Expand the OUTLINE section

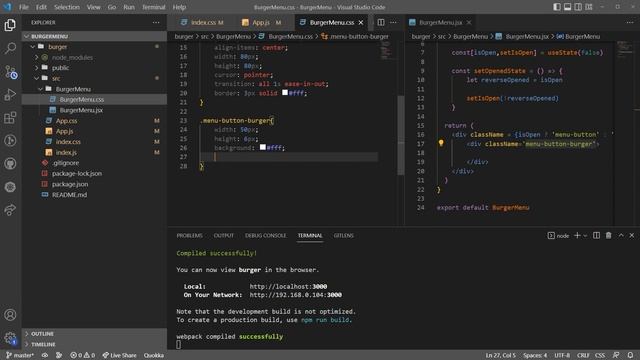27,334
